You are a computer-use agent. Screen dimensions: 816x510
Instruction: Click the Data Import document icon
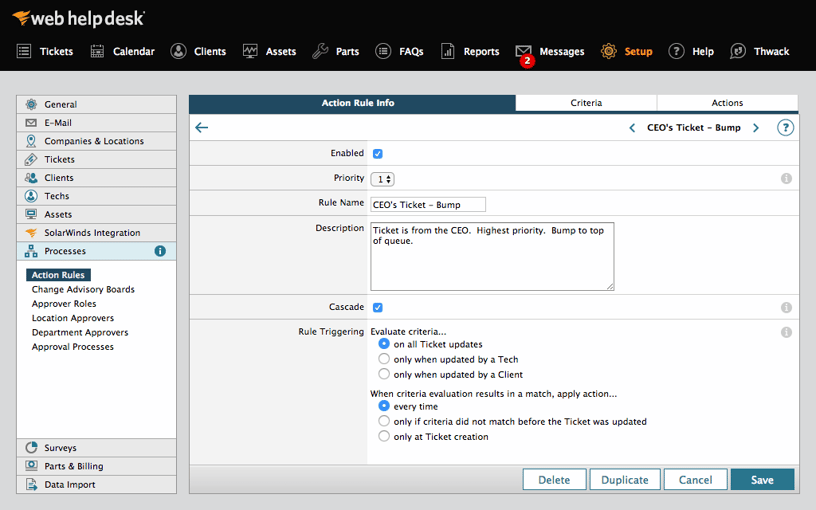pos(31,484)
